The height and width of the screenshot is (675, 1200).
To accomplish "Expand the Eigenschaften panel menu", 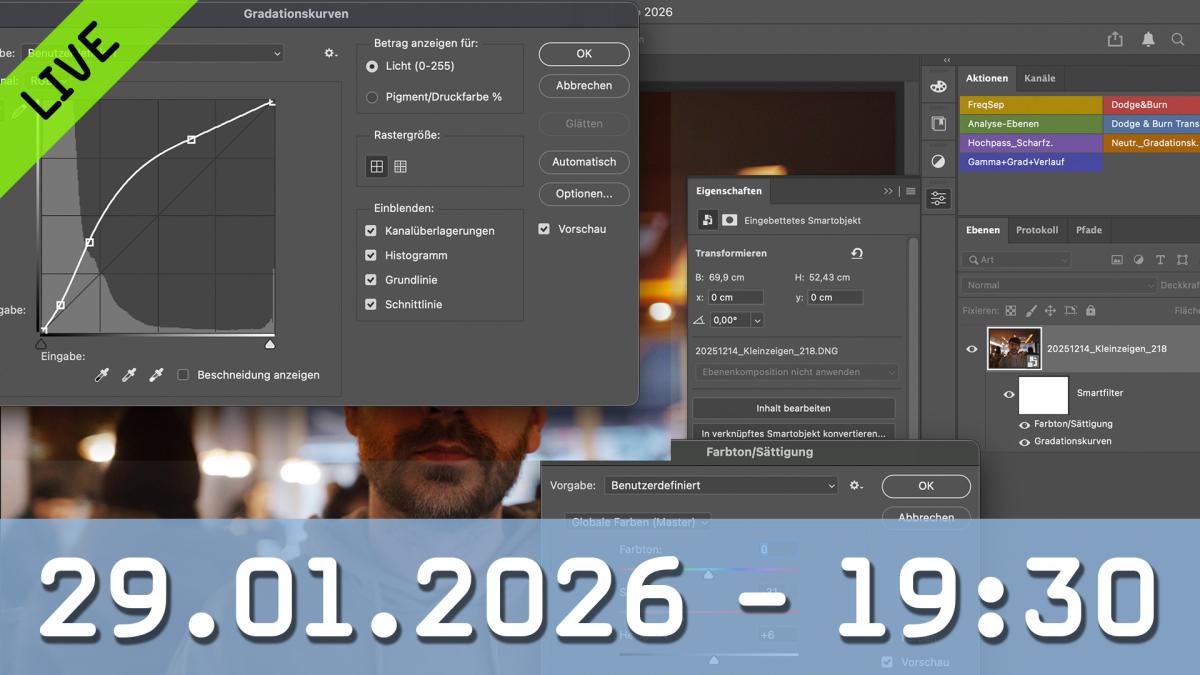I will [910, 191].
